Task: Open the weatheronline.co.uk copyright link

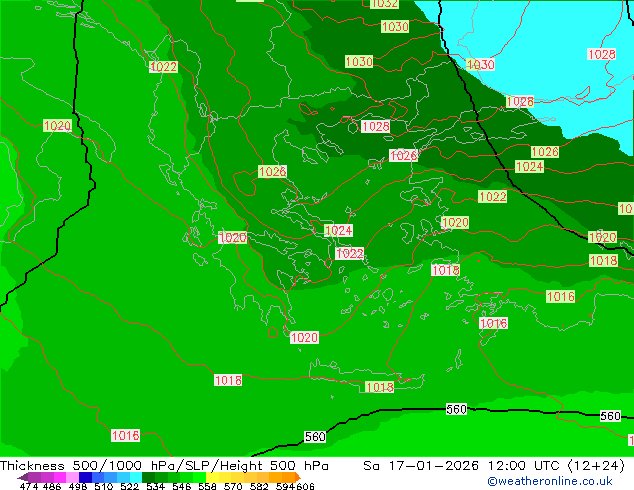Action: click(x=549, y=481)
